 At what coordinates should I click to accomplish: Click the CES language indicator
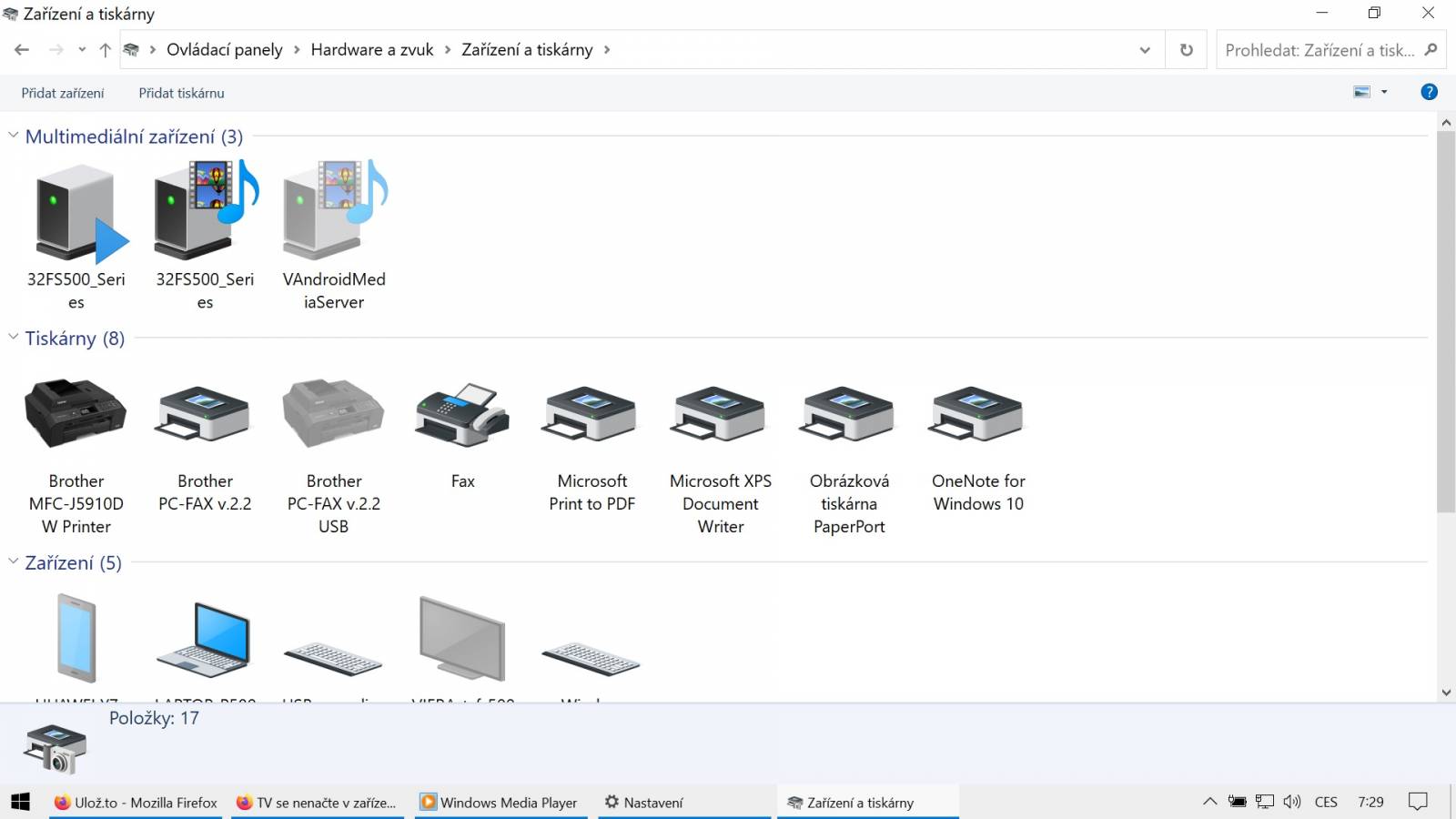click(x=1326, y=802)
